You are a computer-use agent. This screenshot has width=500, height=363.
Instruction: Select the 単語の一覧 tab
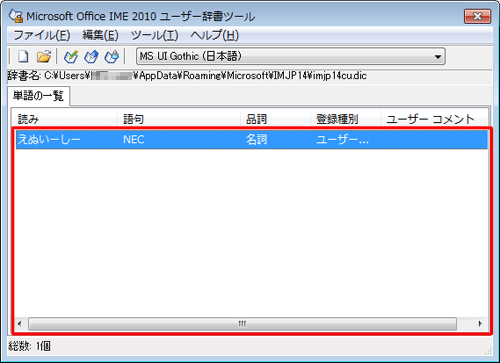click(x=38, y=96)
